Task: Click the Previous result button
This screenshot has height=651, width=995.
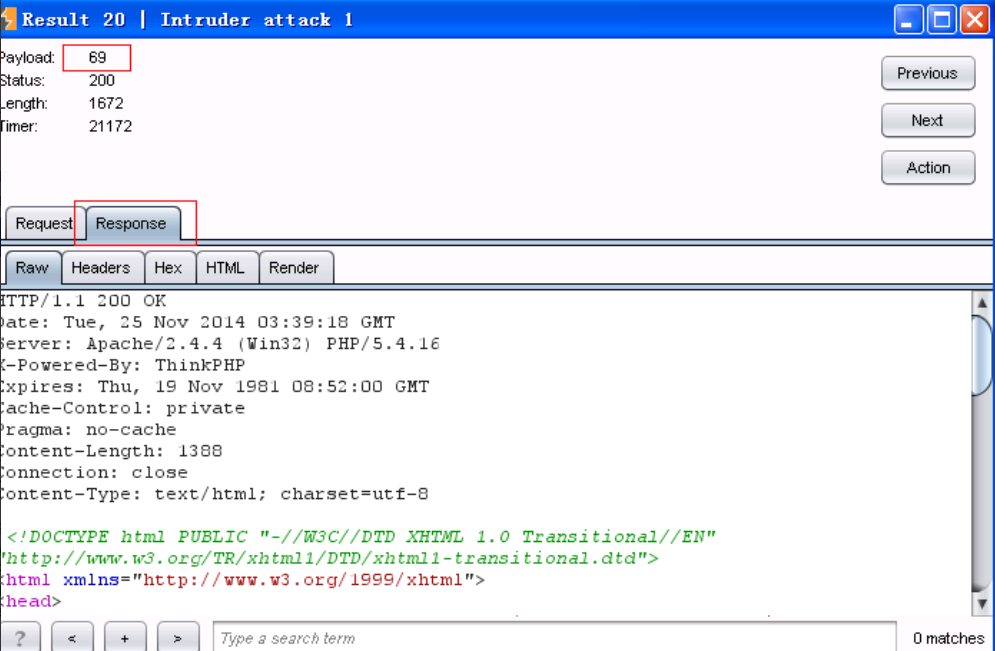Action: click(x=928, y=73)
